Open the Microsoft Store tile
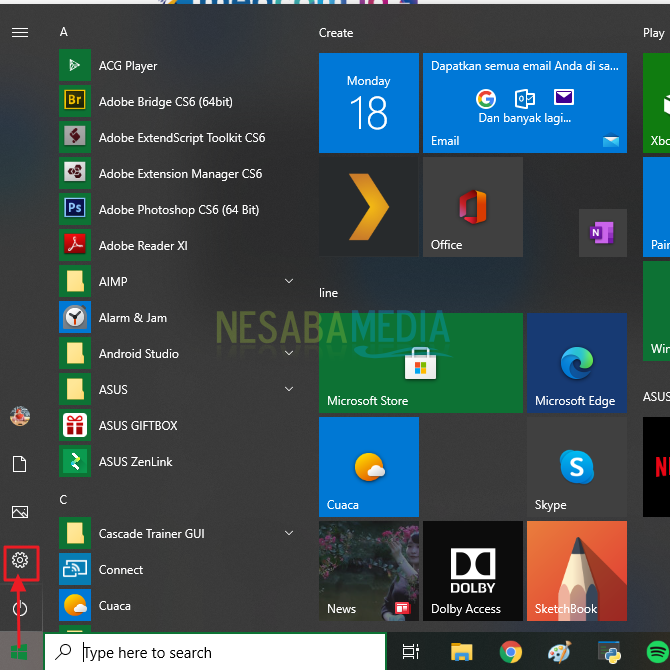The width and height of the screenshot is (670, 670). pos(421,363)
